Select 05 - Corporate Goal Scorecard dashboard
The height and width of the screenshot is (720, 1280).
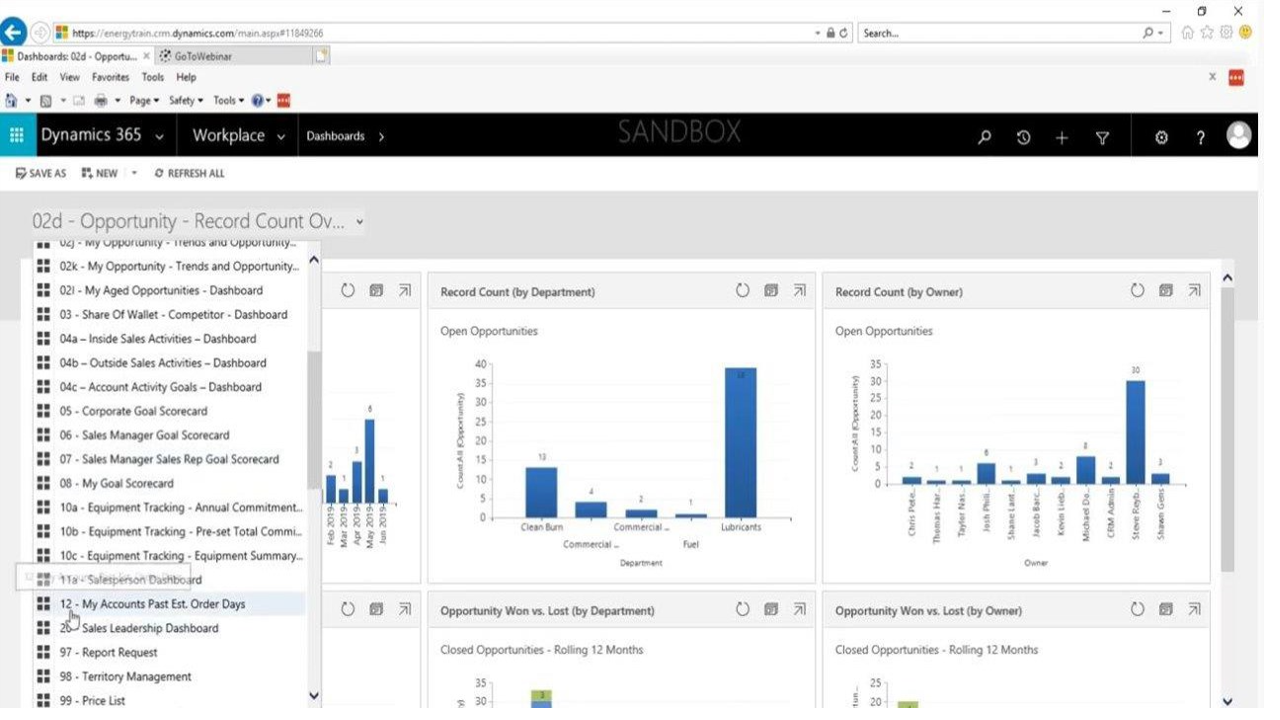click(168, 411)
